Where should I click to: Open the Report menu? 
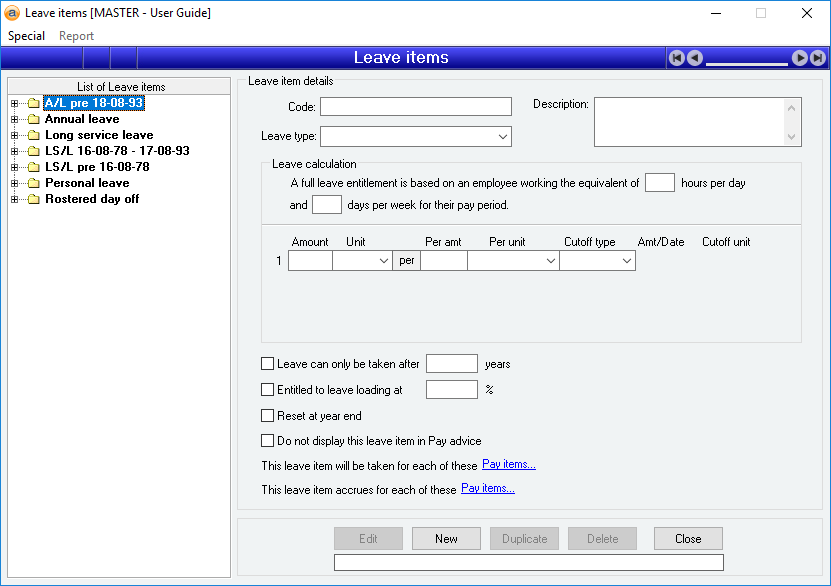[x=76, y=36]
